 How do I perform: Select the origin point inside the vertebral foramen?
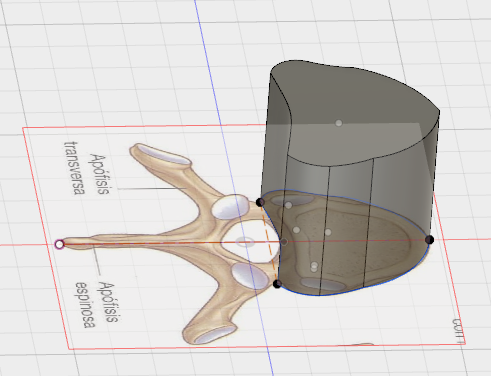[245, 242]
